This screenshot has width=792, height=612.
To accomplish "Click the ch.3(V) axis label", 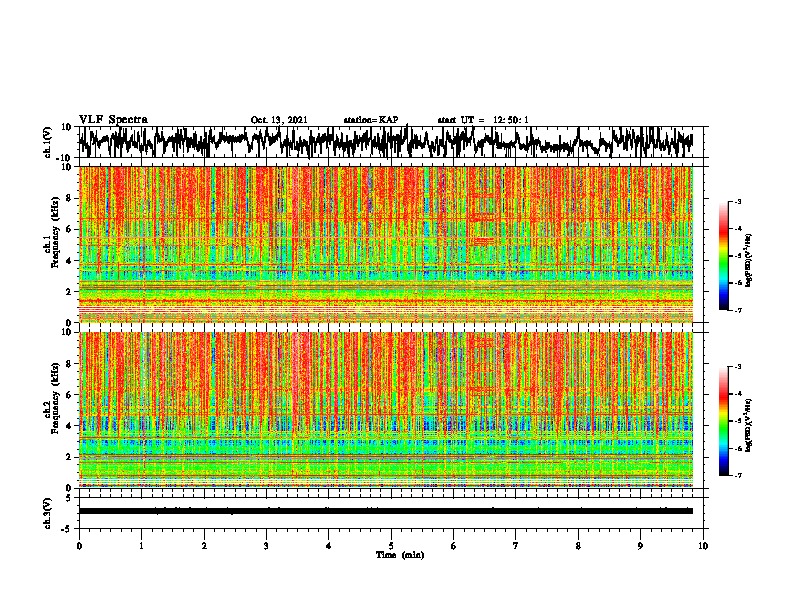I will (x=47, y=514).
